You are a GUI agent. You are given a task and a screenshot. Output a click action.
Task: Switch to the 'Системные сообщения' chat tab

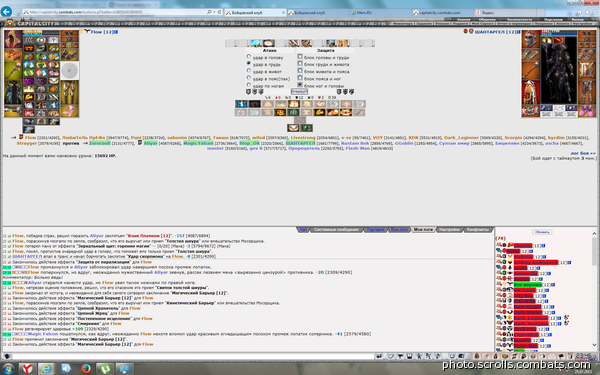pyautogui.click(x=336, y=230)
